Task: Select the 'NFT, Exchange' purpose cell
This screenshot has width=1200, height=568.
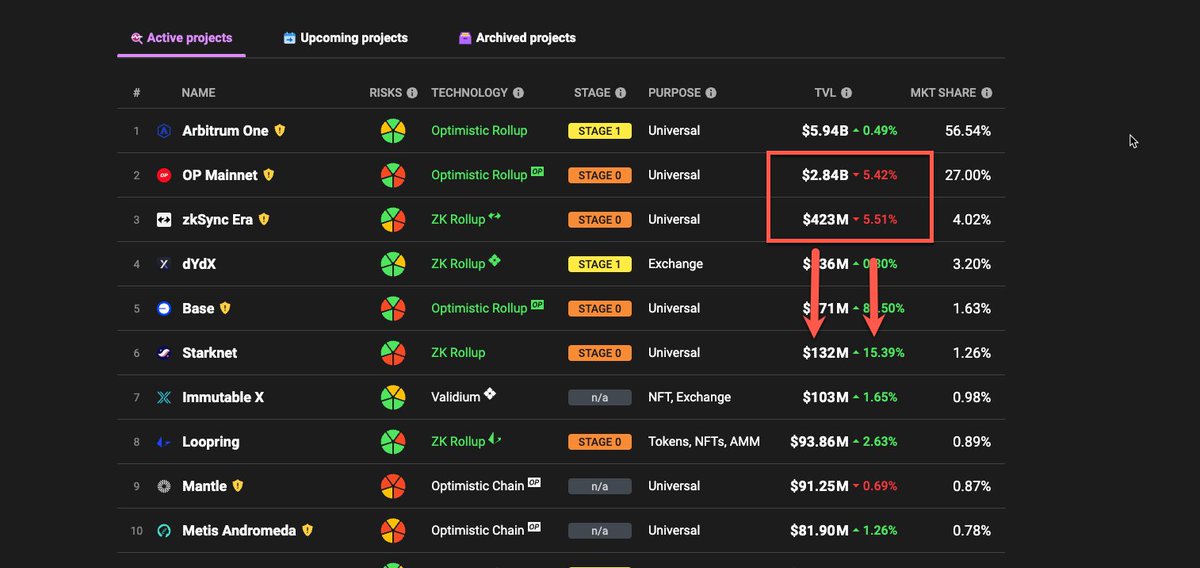Action: (689, 397)
